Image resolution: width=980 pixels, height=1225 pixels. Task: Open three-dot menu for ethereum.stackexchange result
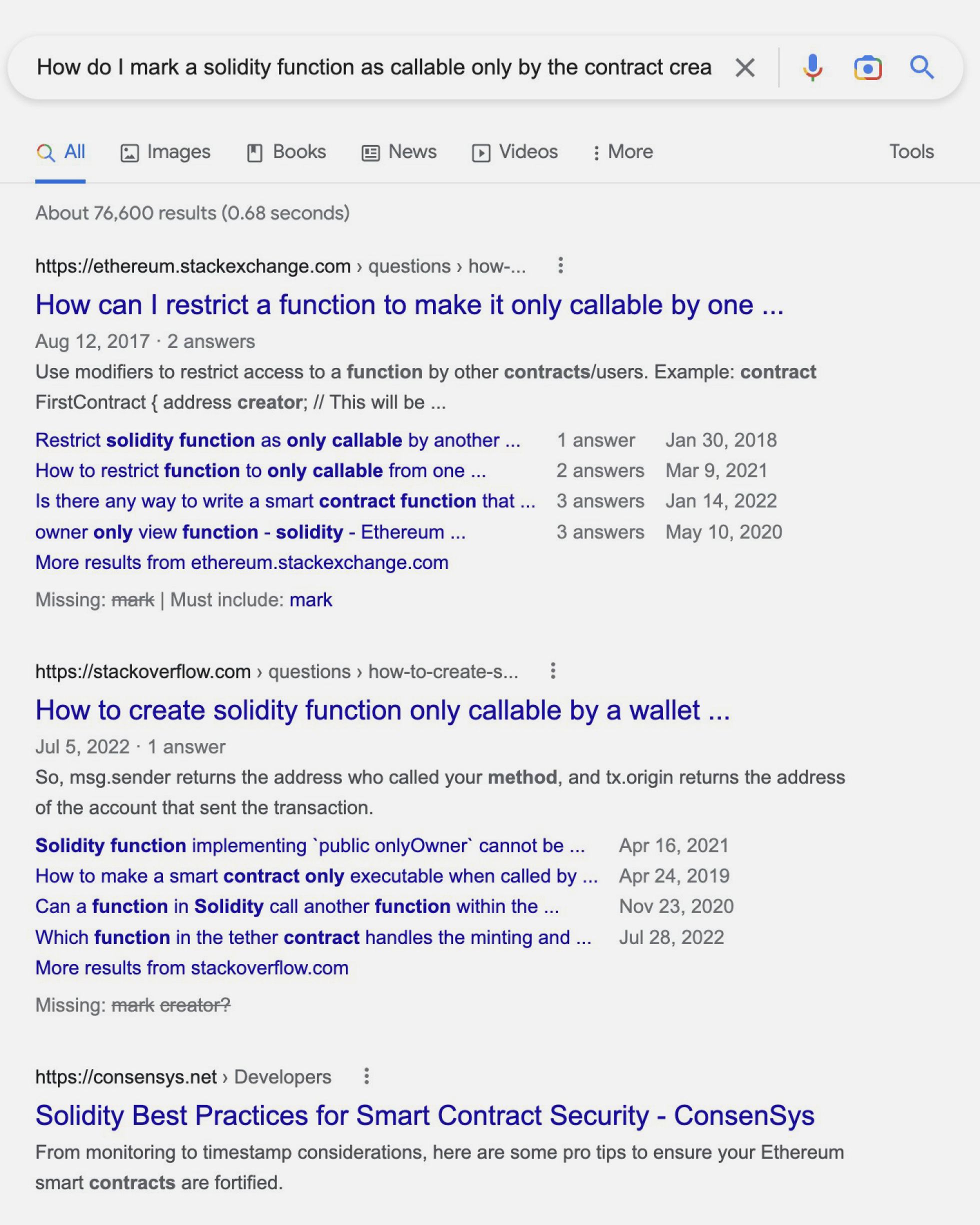click(560, 265)
